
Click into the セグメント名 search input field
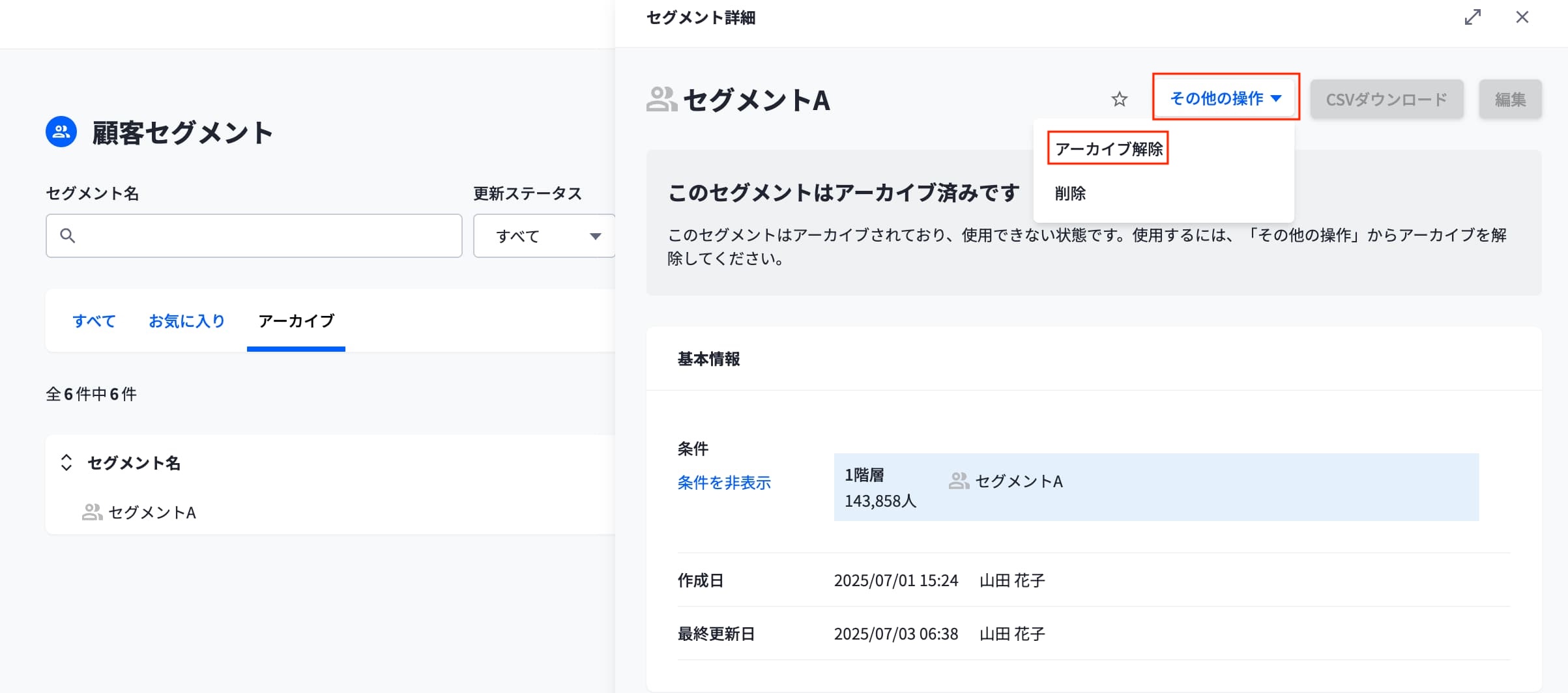click(267, 236)
